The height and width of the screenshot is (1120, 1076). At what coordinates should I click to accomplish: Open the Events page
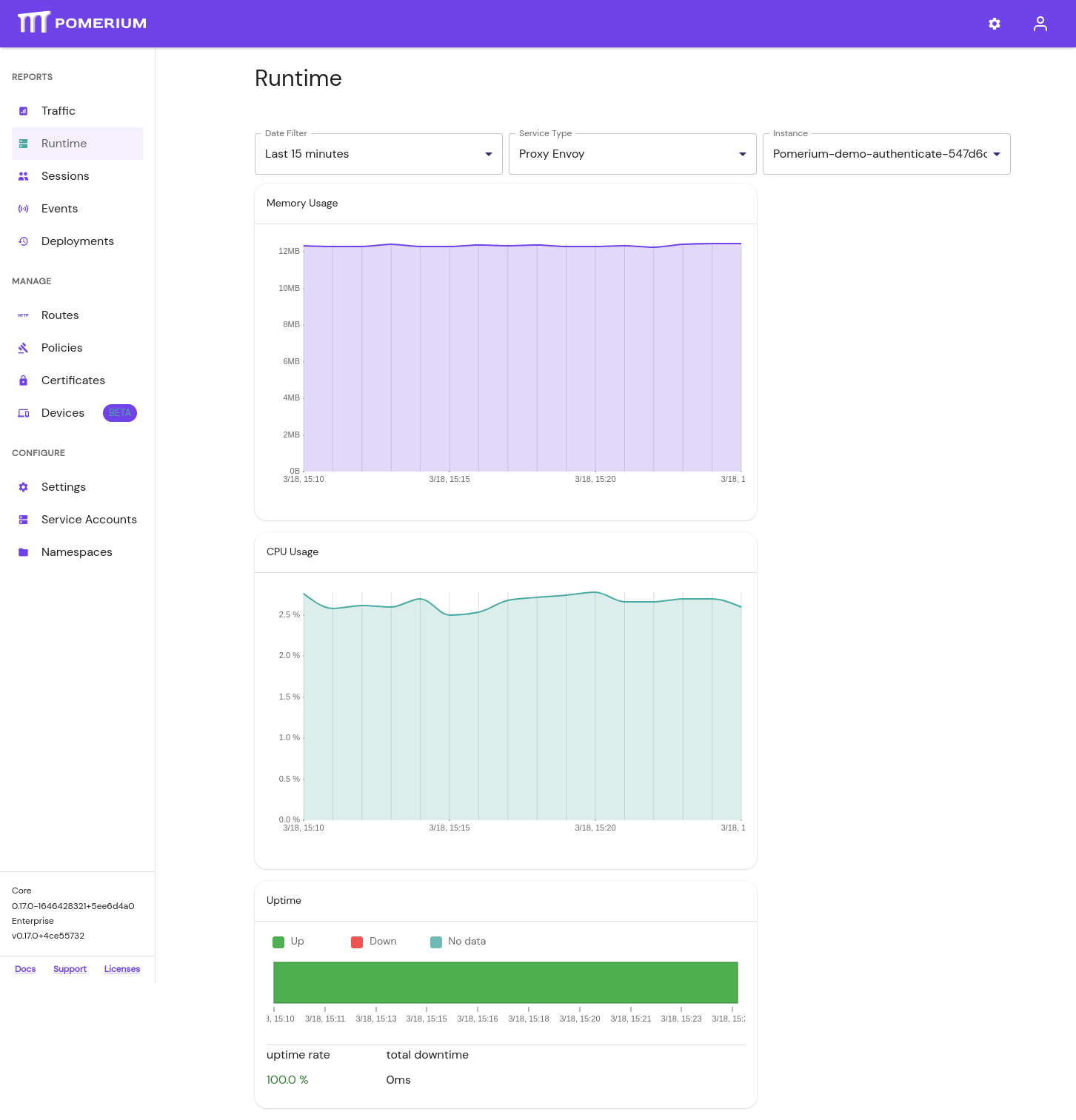[77, 209]
